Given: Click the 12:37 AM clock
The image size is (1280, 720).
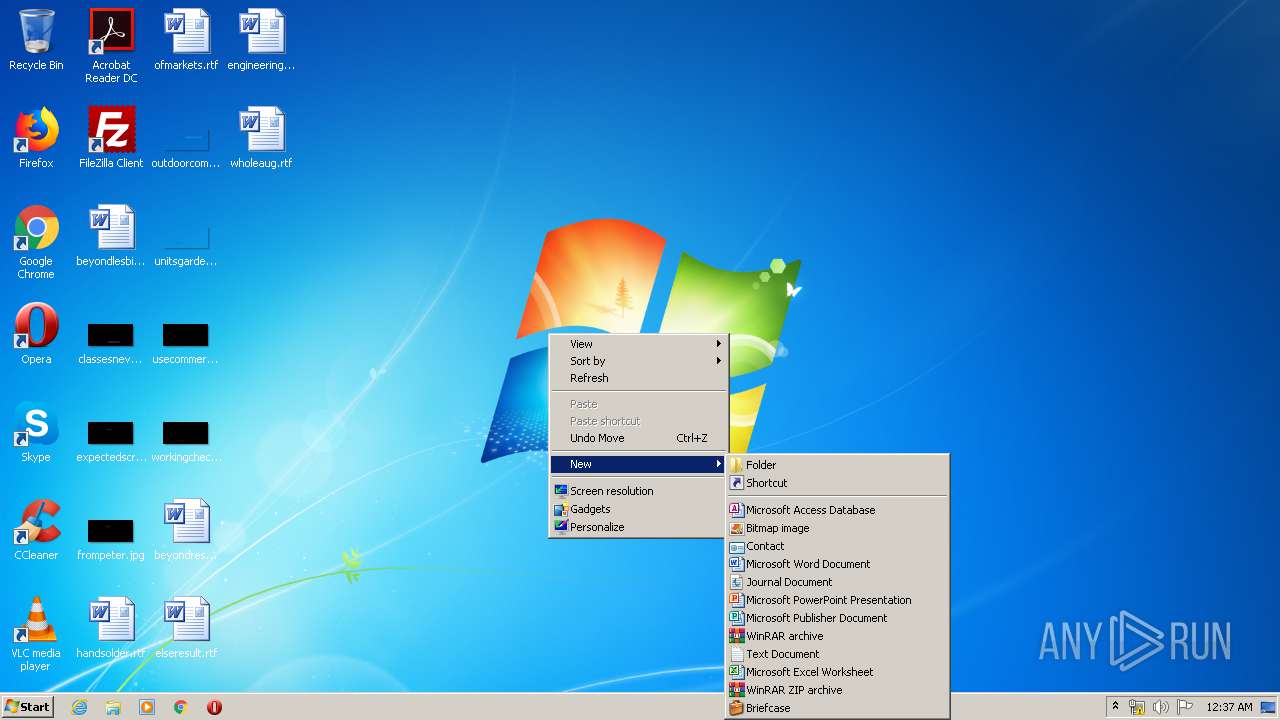Looking at the screenshot, I should click(x=1229, y=707).
